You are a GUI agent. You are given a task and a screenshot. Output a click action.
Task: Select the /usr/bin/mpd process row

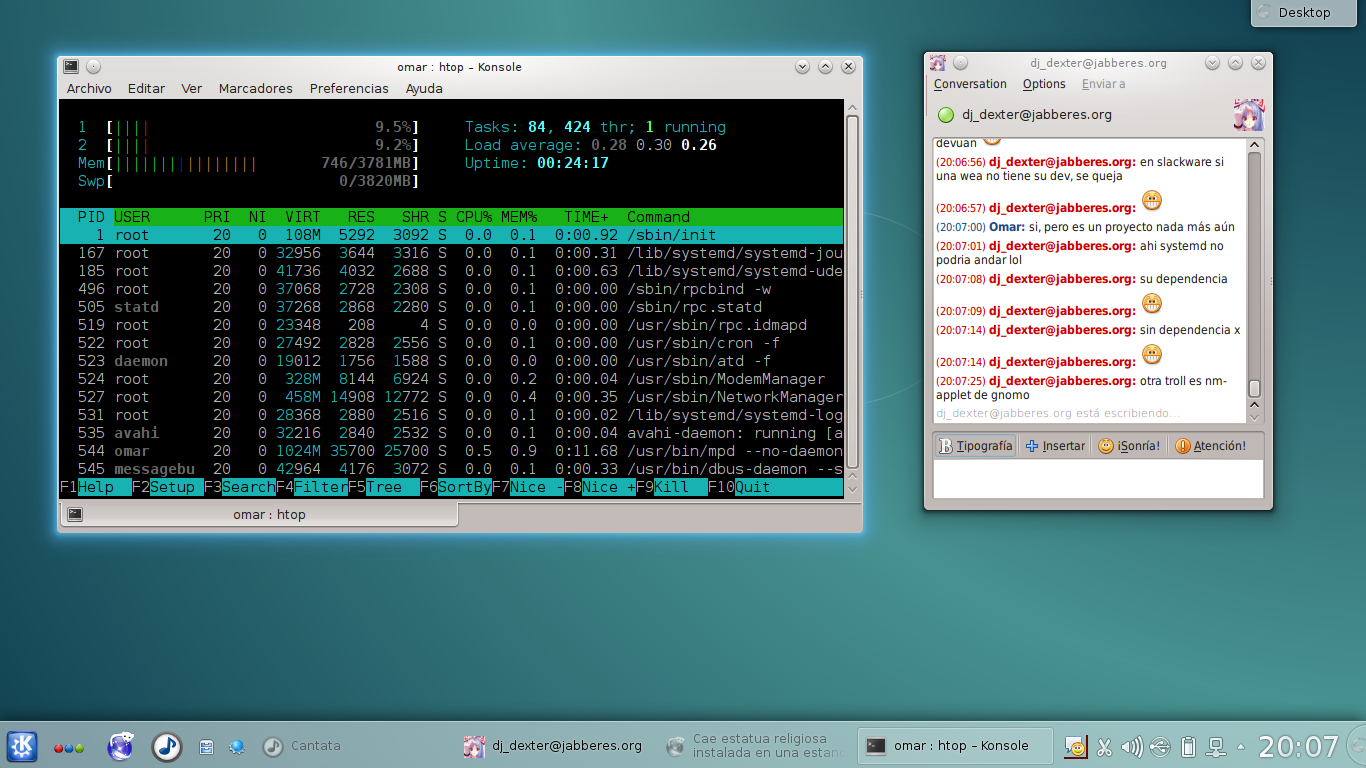(x=452, y=451)
